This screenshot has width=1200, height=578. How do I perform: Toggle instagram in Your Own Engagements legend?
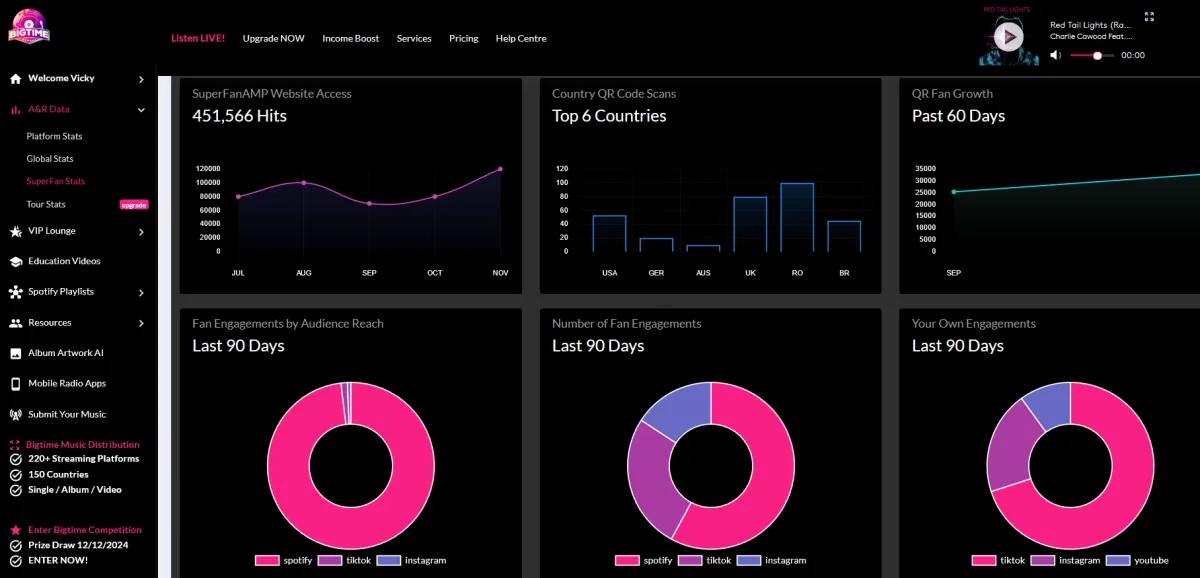[x=1065, y=561]
